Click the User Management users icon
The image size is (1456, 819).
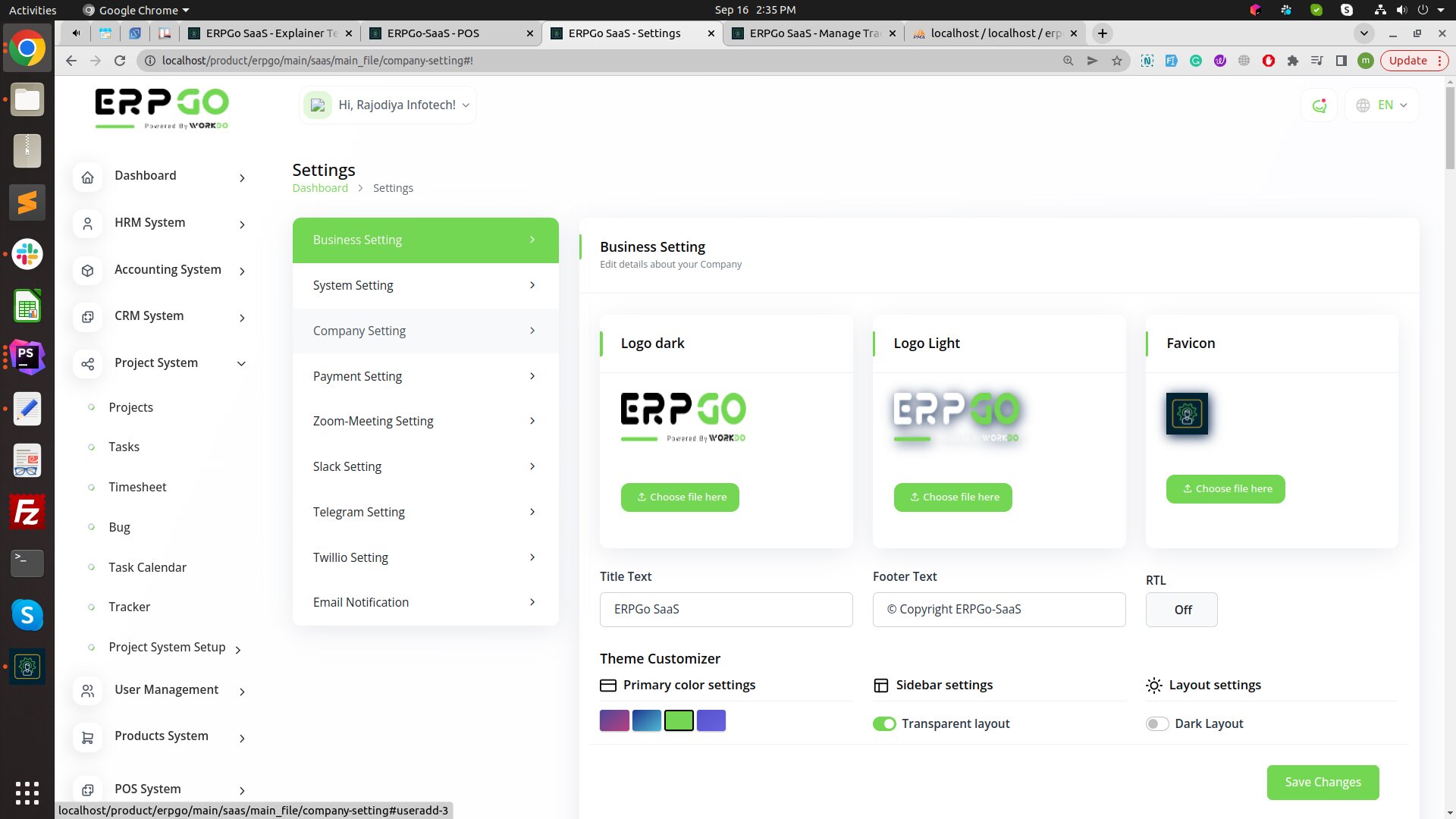[88, 691]
